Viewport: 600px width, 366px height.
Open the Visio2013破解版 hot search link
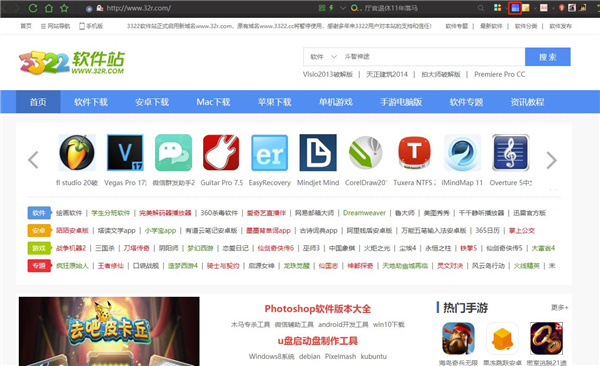[x=328, y=74]
